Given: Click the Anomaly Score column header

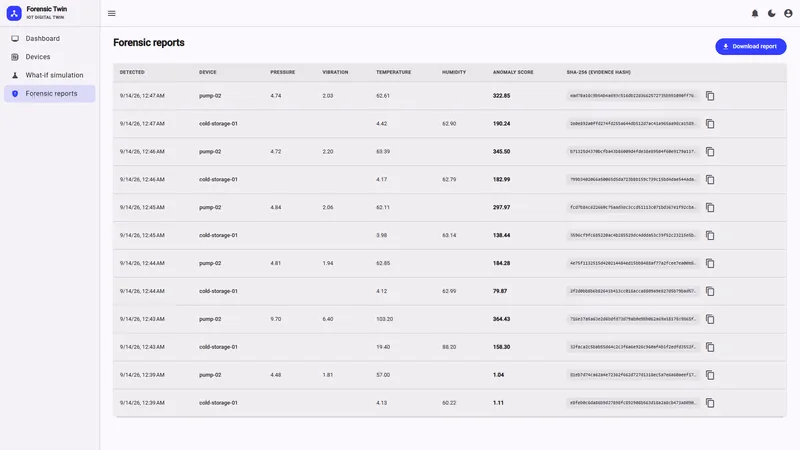Looking at the screenshot, I should click(x=513, y=72).
